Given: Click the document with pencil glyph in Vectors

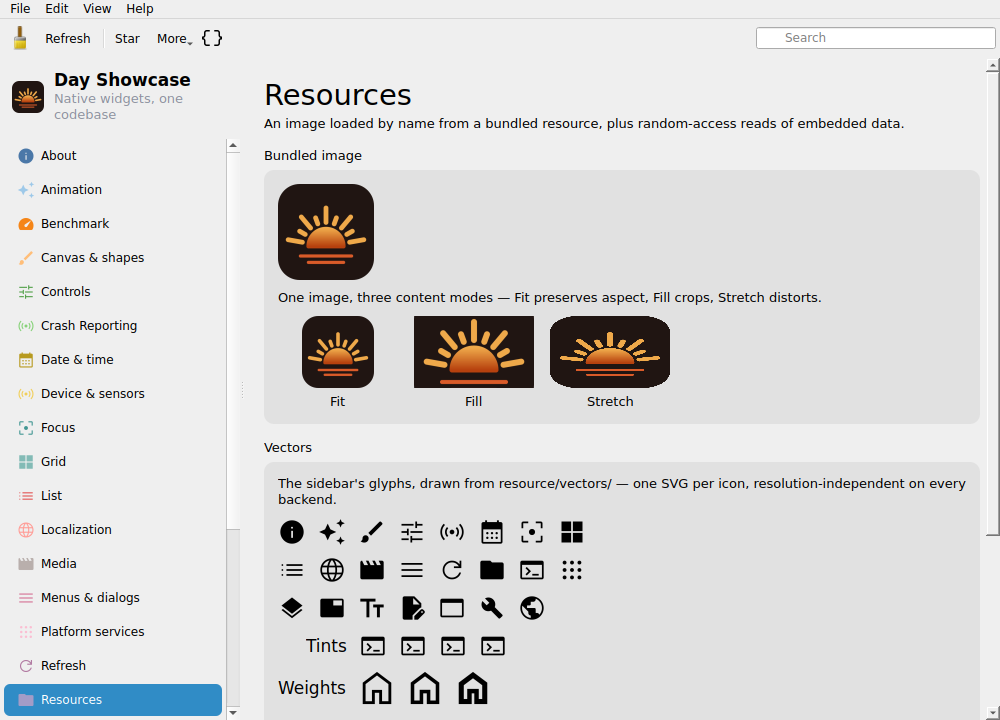Looking at the screenshot, I should point(413,608).
